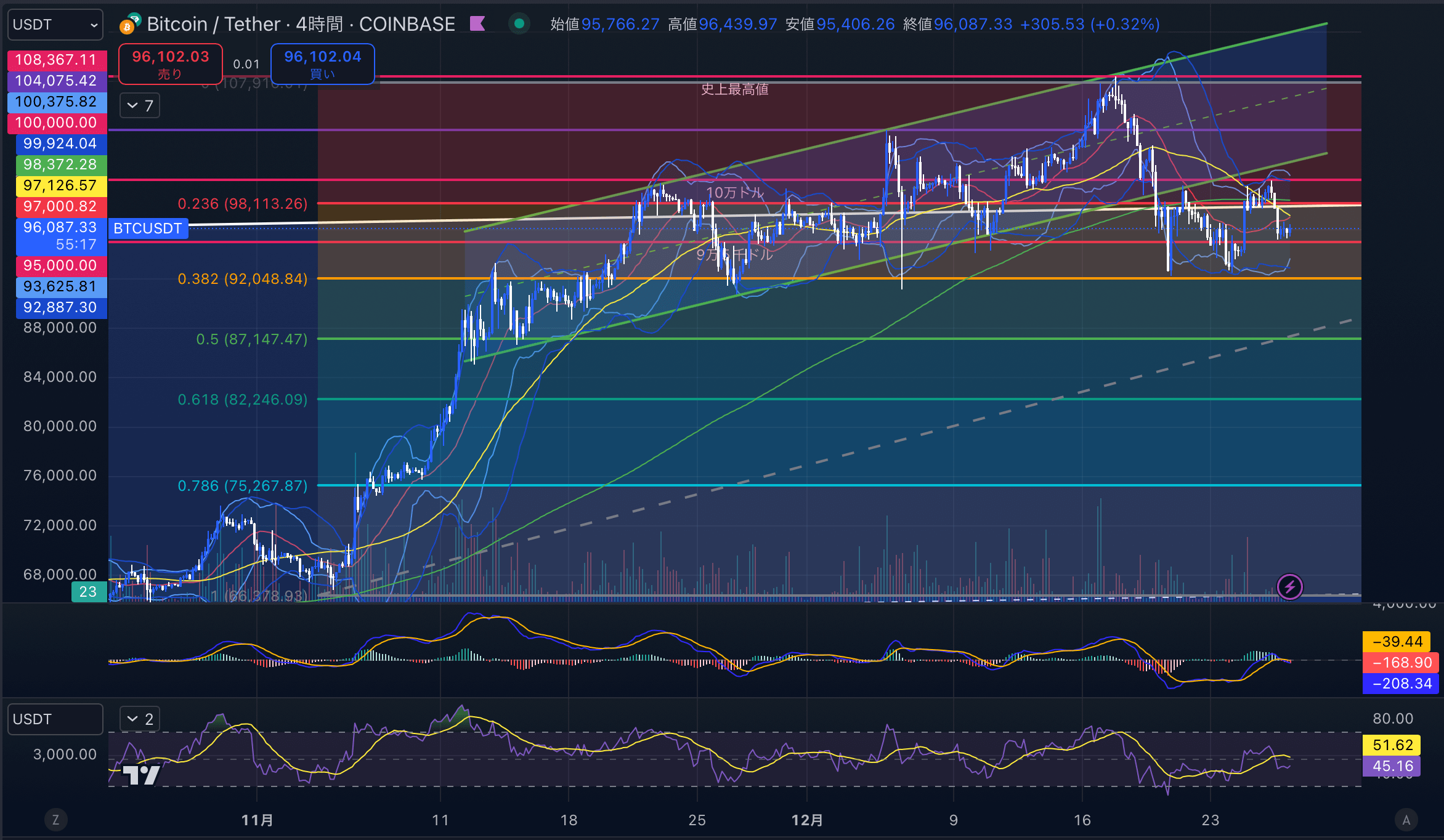The width and height of the screenshot is (1444, 840).
Task: Click the 108,367.11 price axis label
Action: 57,60
